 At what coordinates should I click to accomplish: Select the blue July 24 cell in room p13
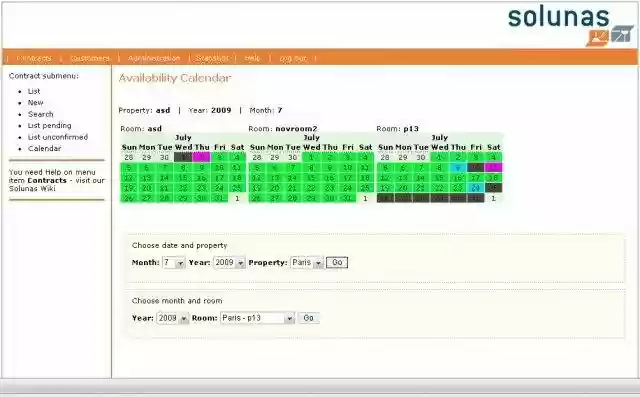[x=476, y=188]
